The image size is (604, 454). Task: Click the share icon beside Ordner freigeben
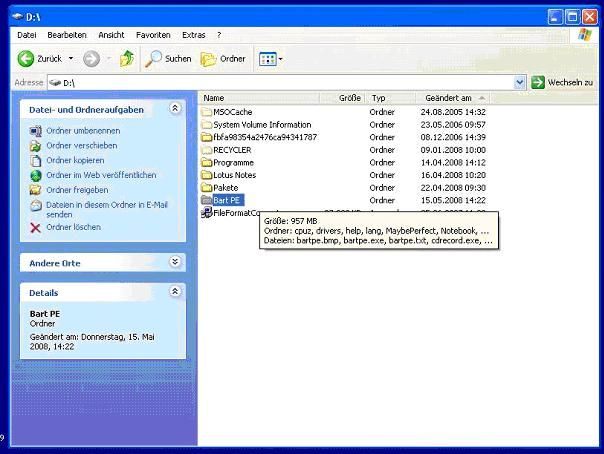coord(35,190)
